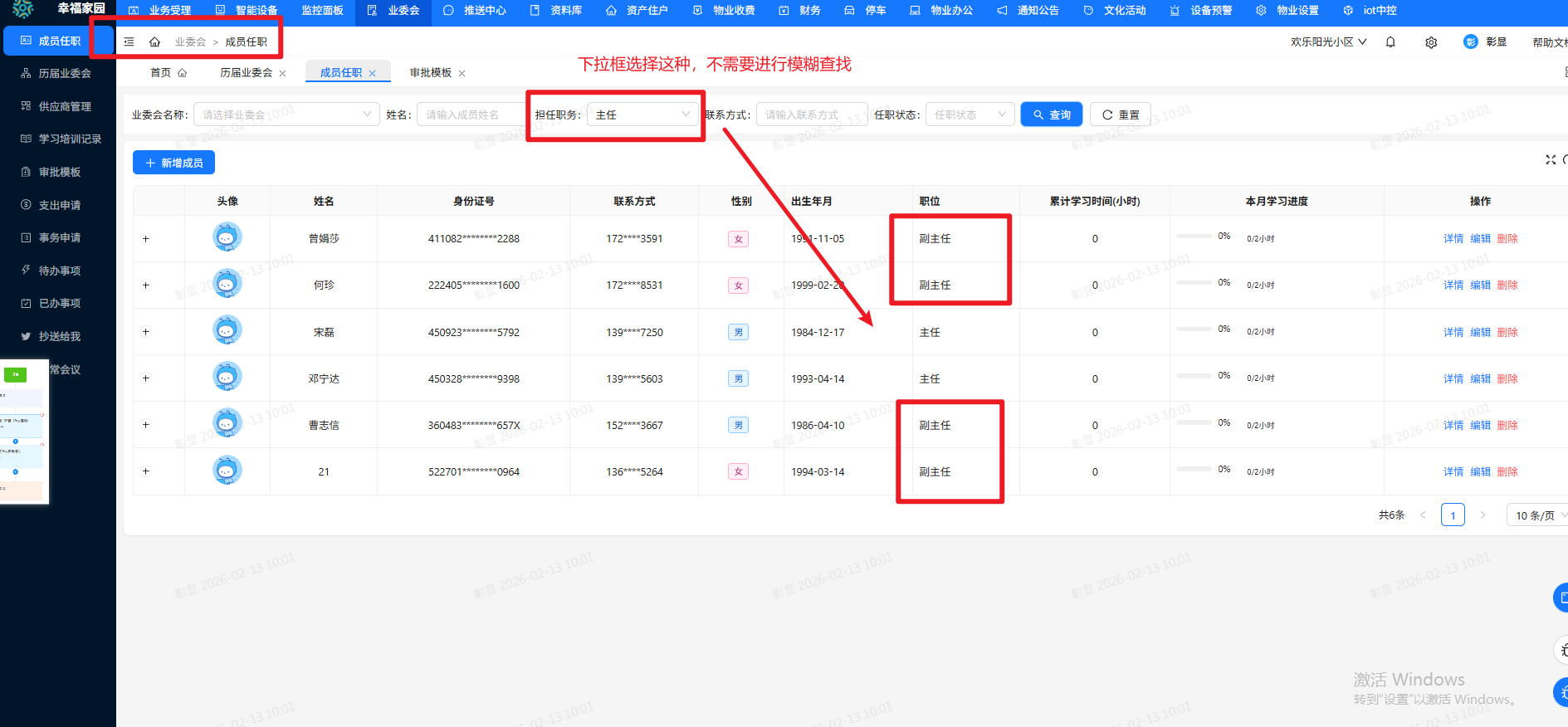This screenshot has width=1568, height=727.
Task: Click the 新增成员 button
Action: 173,163
